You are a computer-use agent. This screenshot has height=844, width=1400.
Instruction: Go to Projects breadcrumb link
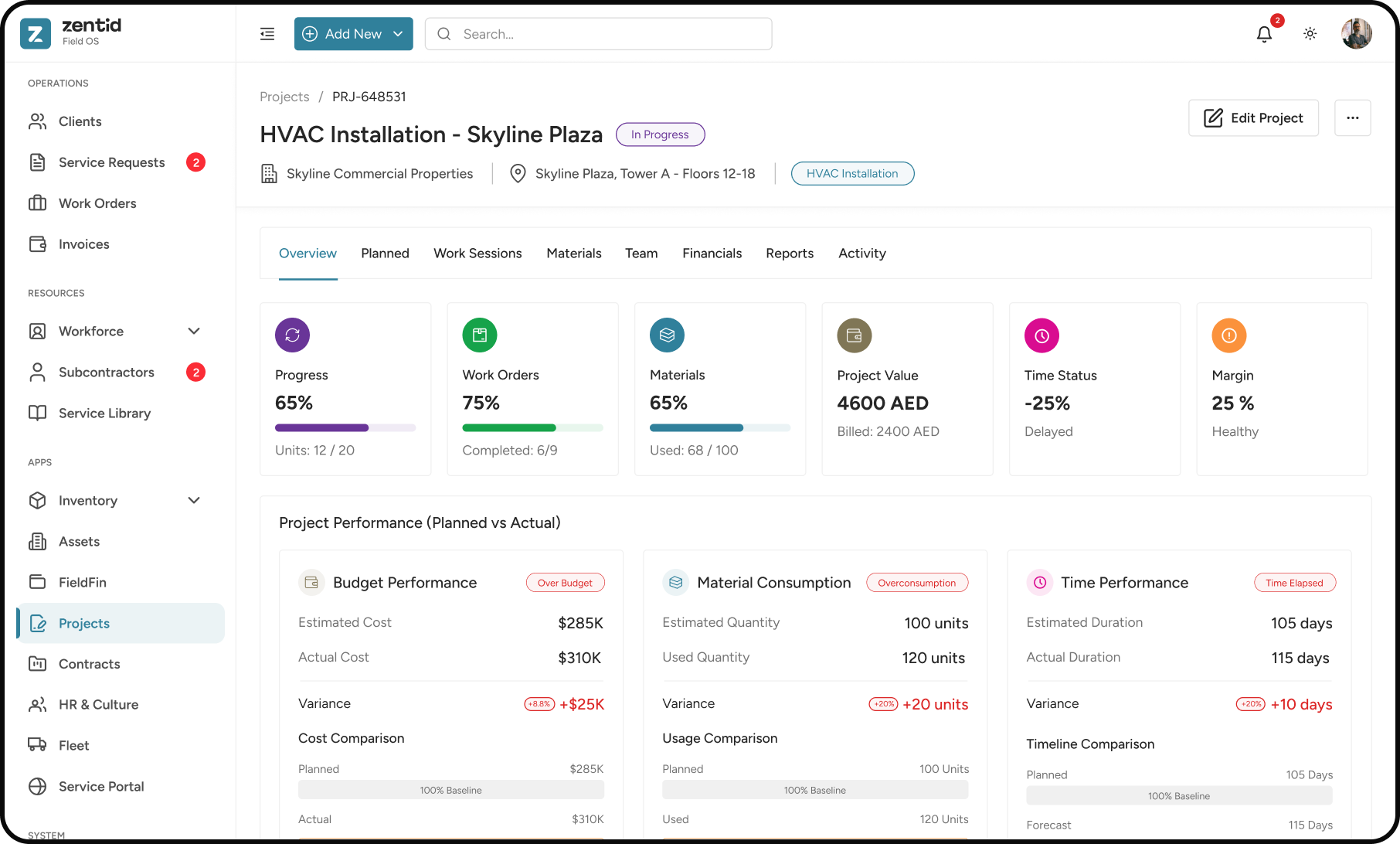pos(284,97)
